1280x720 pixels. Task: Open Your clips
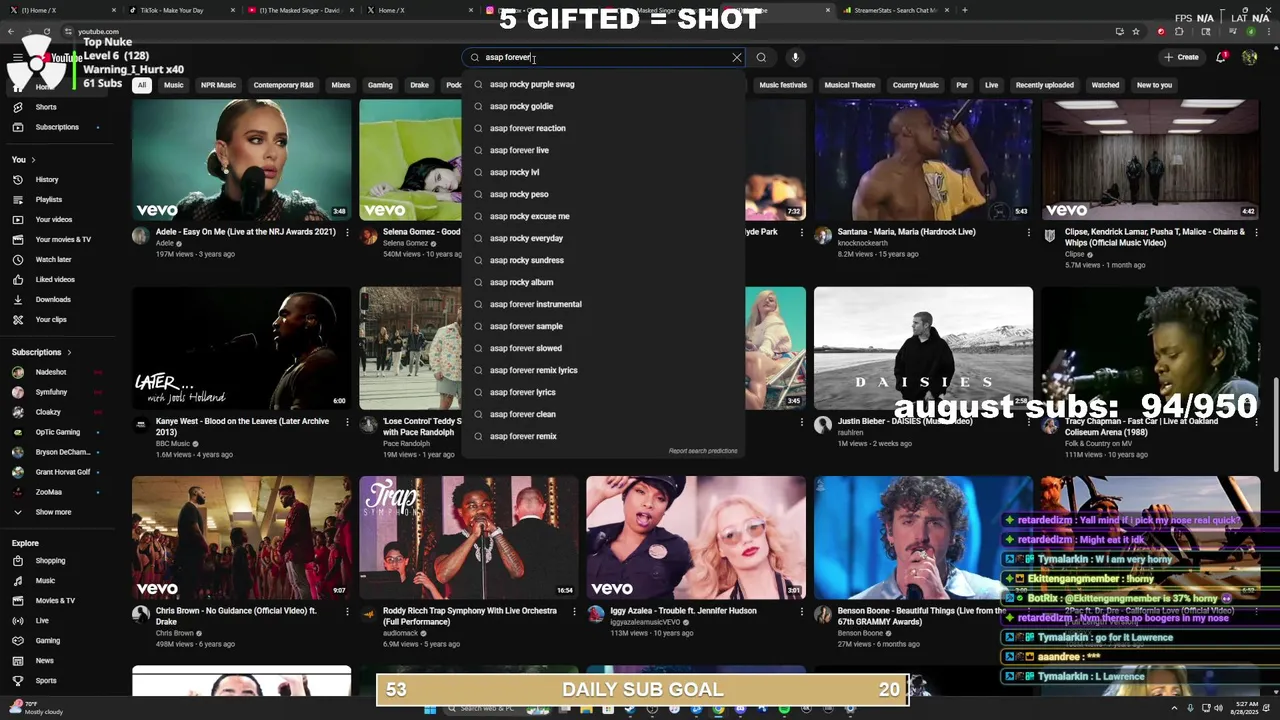tap(58, 319)
